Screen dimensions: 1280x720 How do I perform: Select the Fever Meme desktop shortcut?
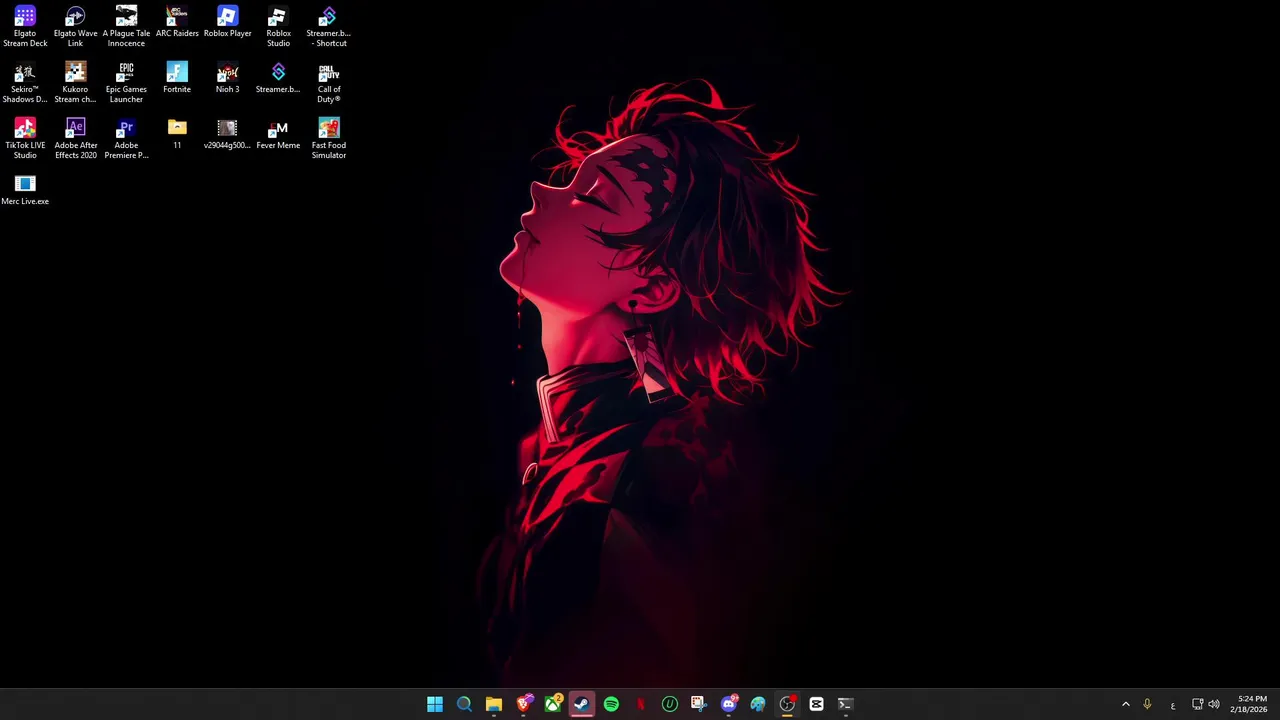(x=278, y=134)
